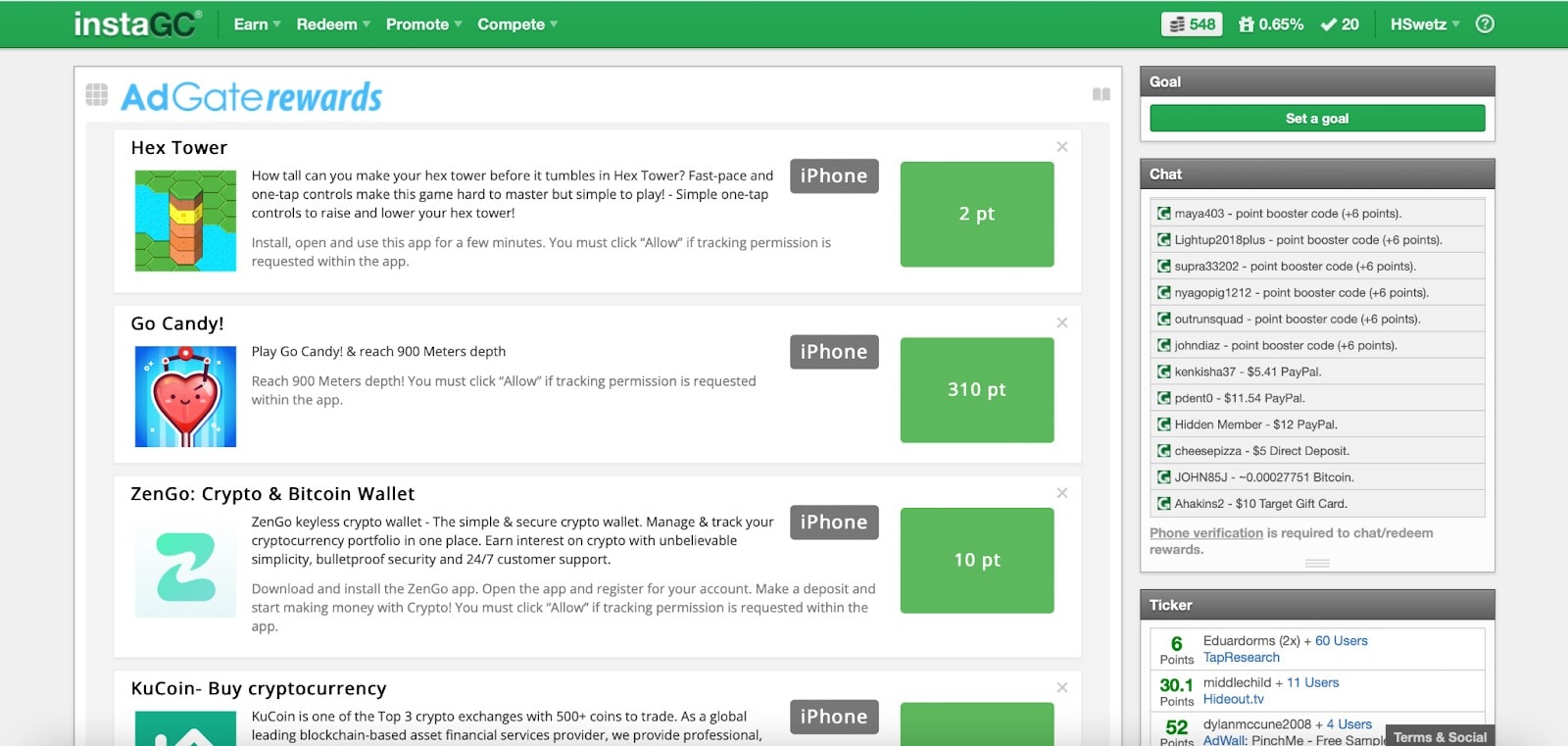Dismiss the ZenGo offer

(x=1062, y=493)
